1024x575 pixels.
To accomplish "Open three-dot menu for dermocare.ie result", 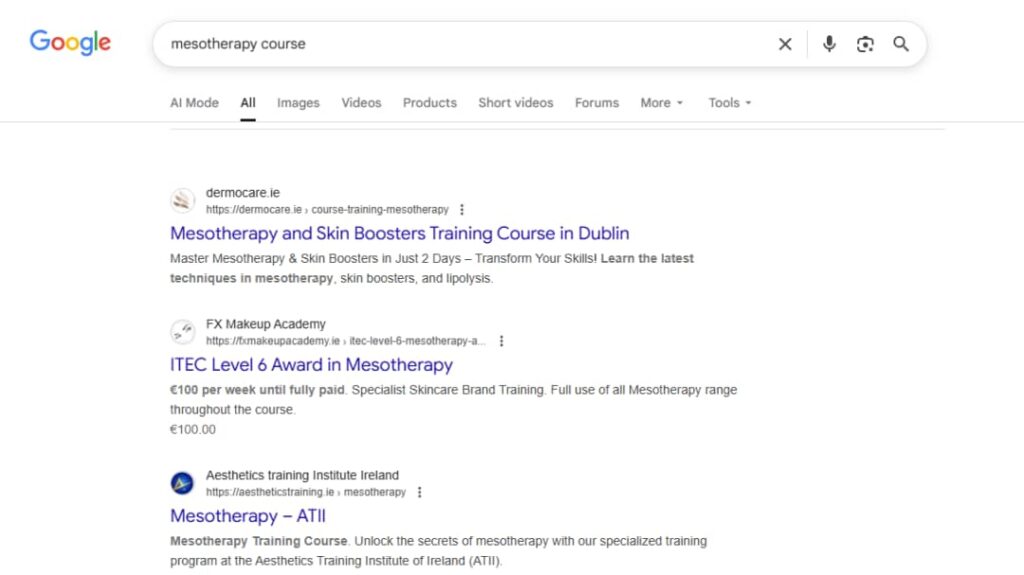I will [462, 210].
